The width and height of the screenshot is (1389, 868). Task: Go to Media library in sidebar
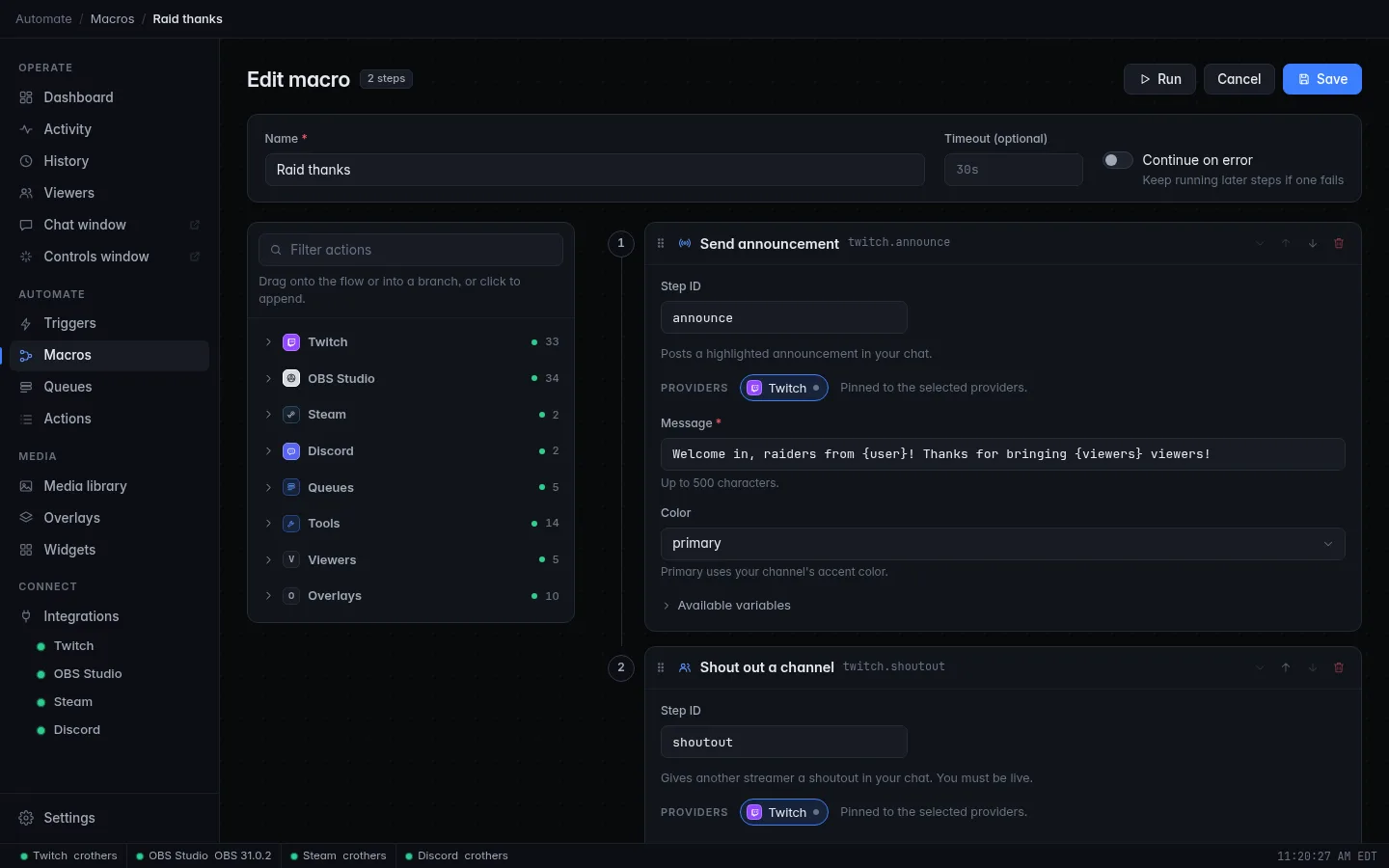[x=109, y=486]
